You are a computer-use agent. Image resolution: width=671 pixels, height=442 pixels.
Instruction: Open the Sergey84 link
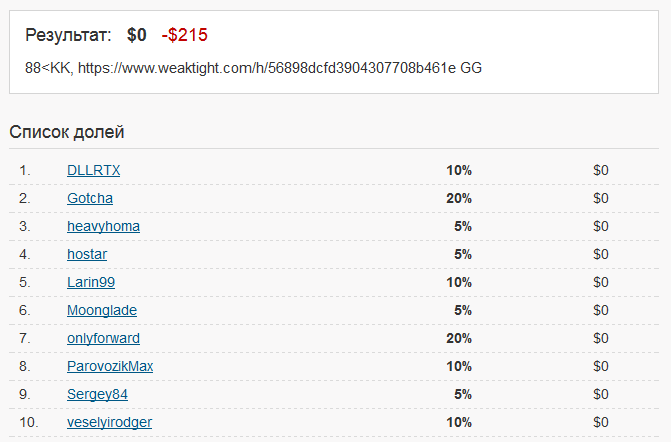(x=97, y=394)
